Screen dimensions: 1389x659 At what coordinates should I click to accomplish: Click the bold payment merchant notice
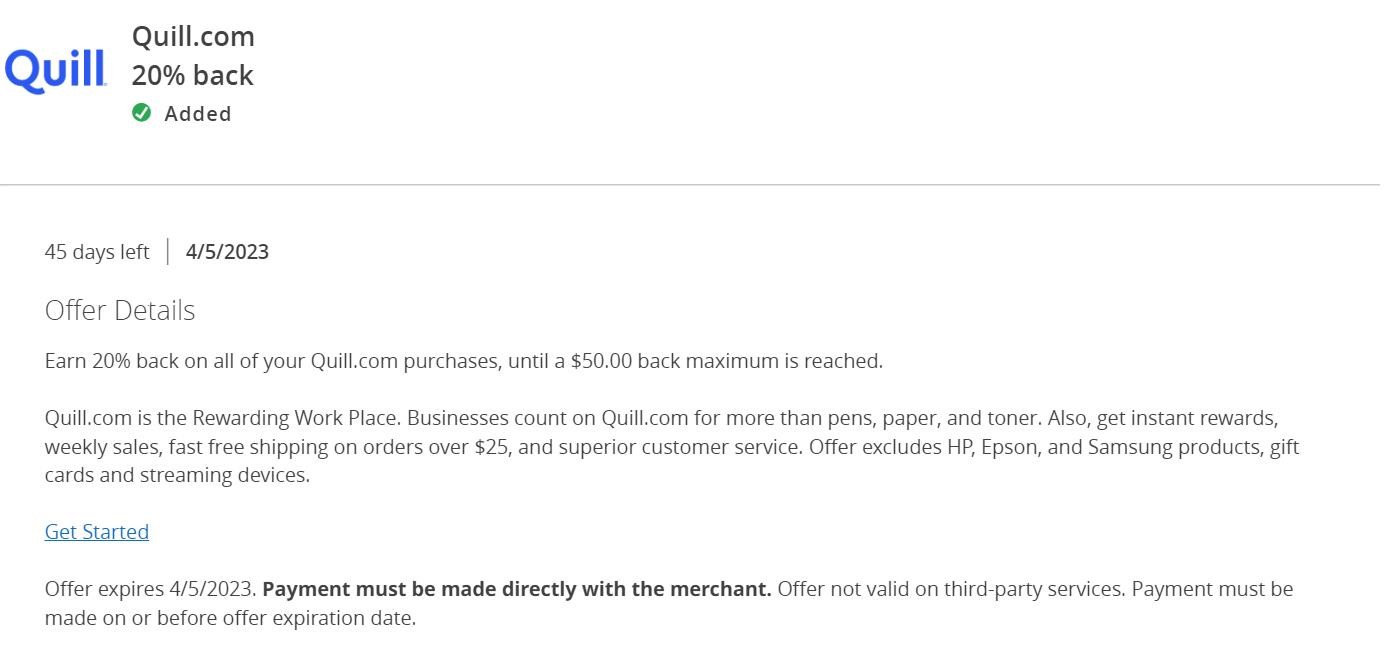click(517, 589)
